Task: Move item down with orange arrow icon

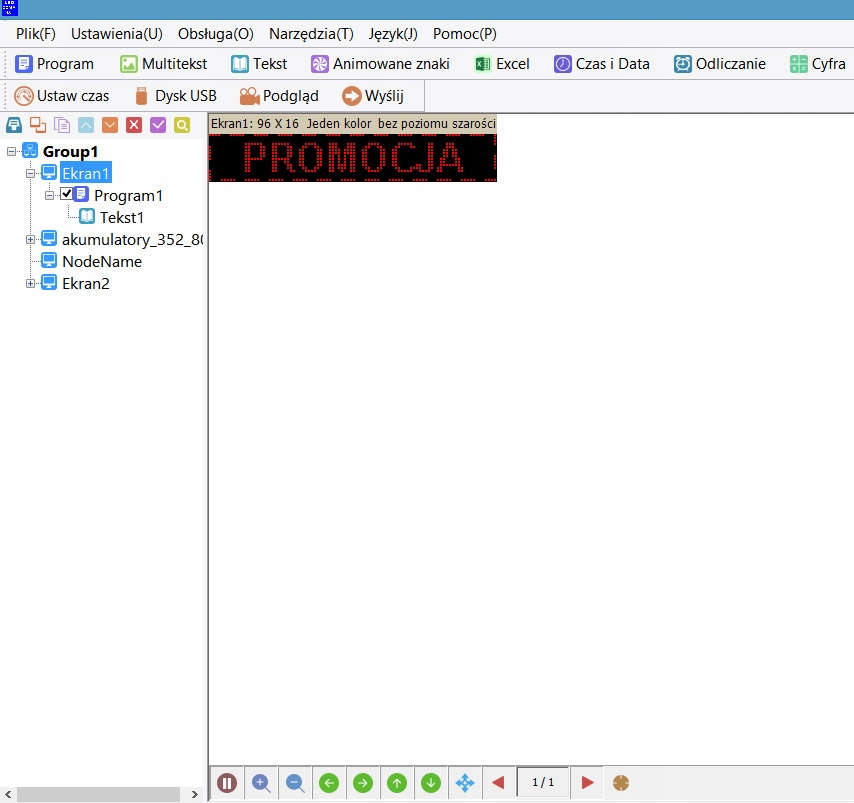Action: 110,125
